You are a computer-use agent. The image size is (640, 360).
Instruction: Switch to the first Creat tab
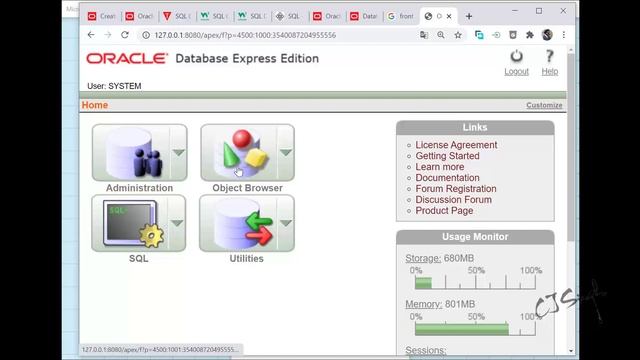pyautogui.click(x=102, y=16)
